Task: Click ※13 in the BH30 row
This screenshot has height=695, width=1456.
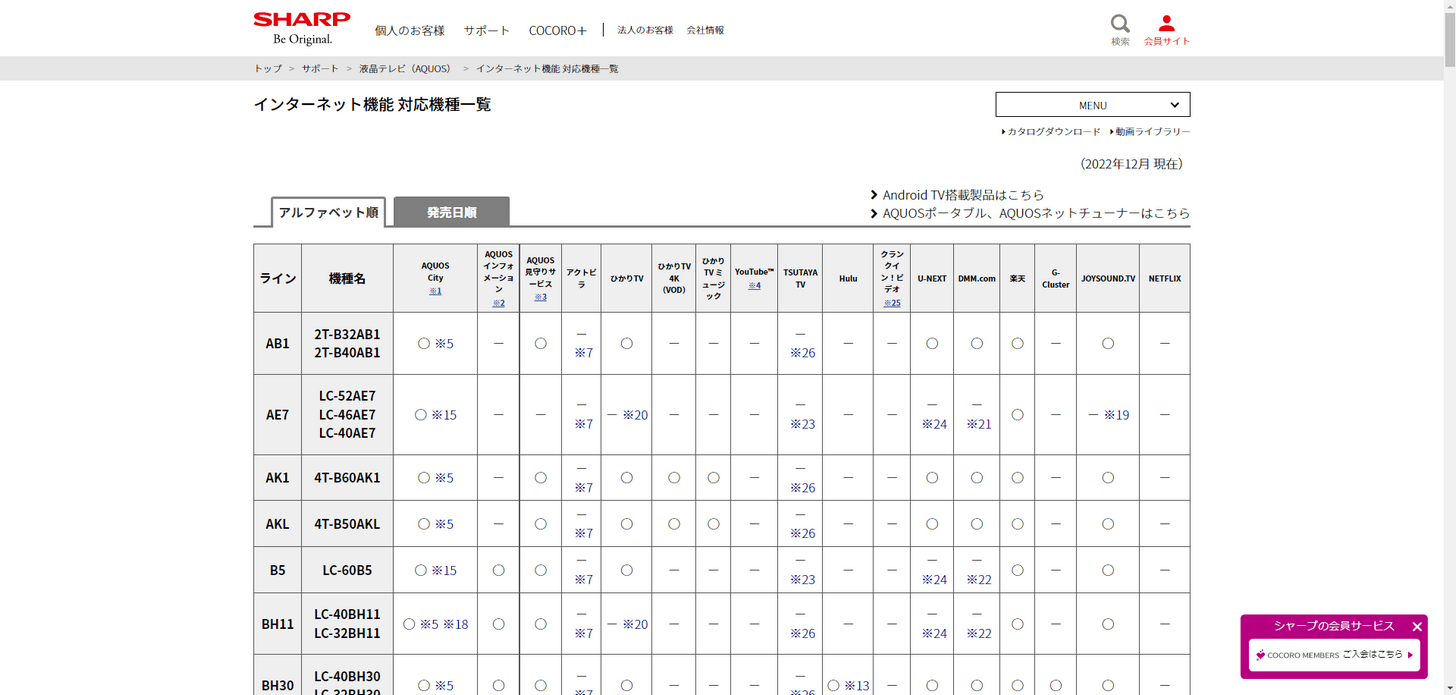Action: (x=857, y=685)
